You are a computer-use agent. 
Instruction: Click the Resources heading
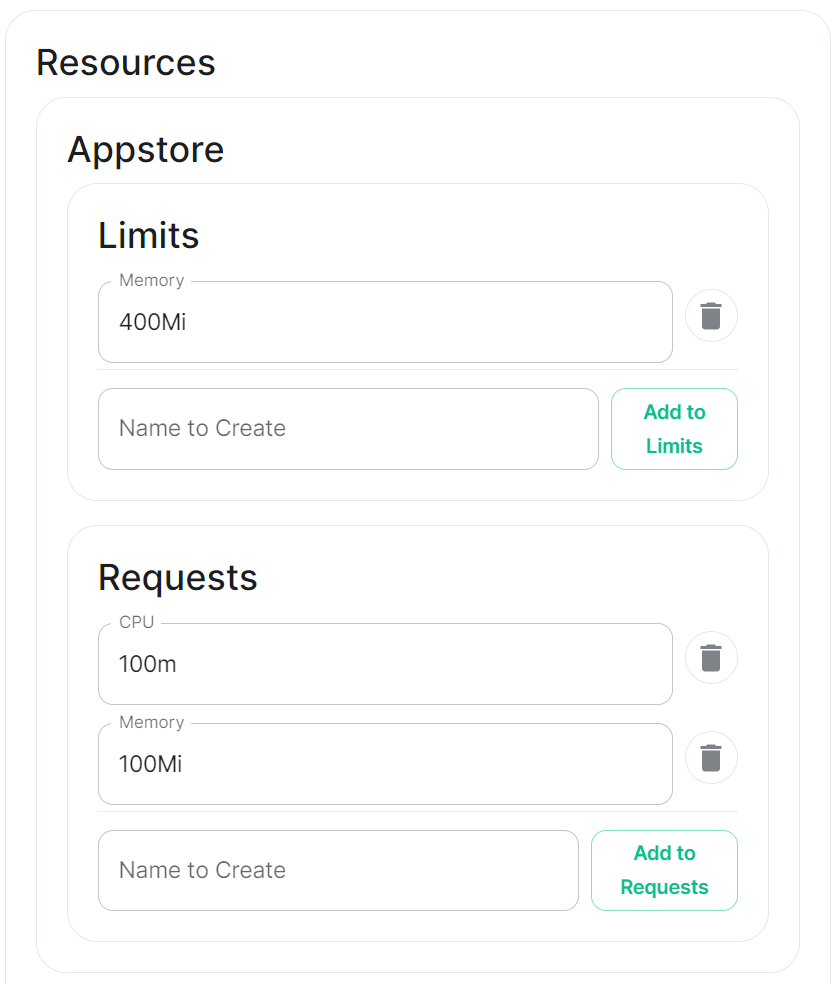click(126, 63)
